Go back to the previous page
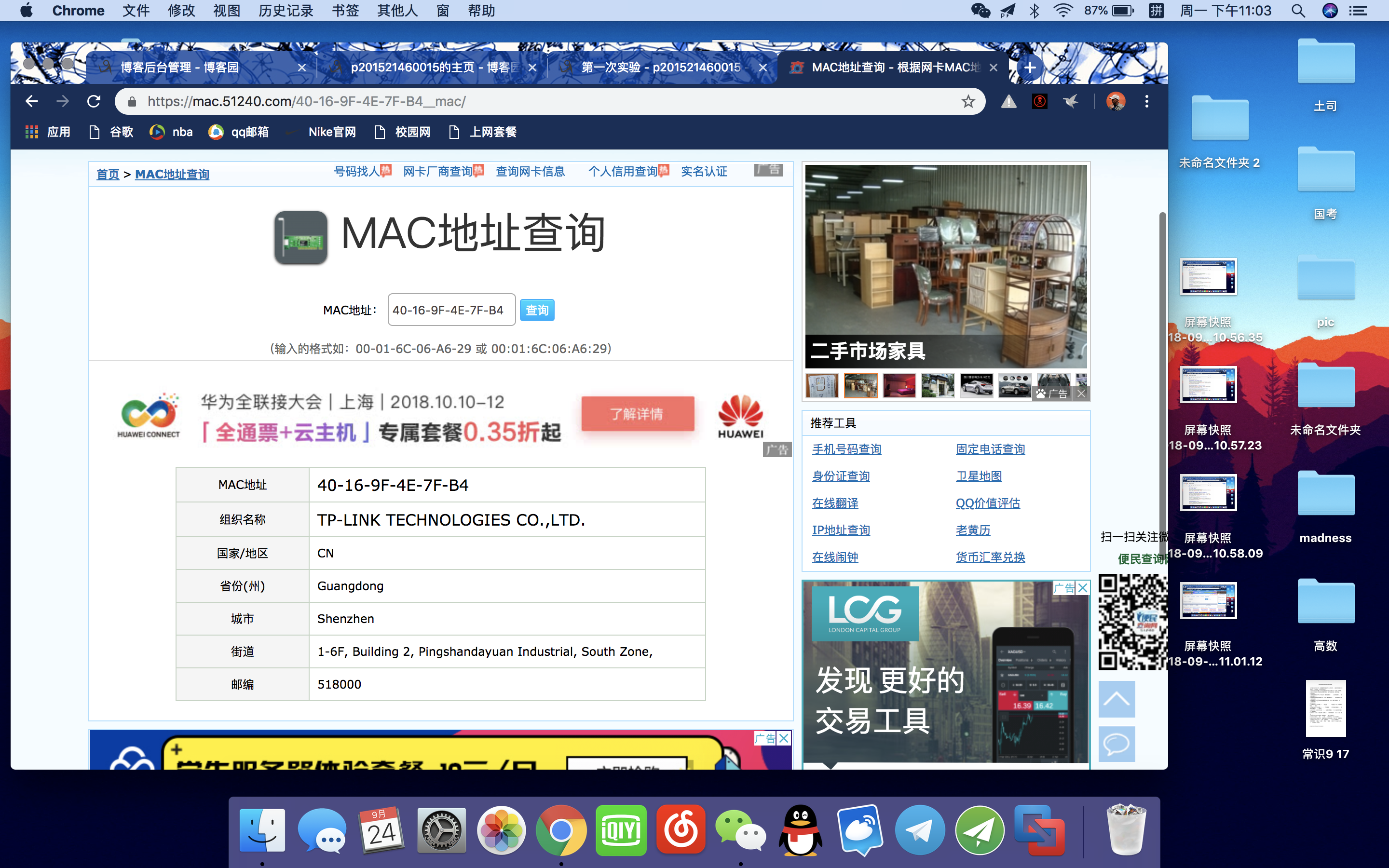Image resolution: width=1389 pixels, height=868 pixels. coord(31,102)
